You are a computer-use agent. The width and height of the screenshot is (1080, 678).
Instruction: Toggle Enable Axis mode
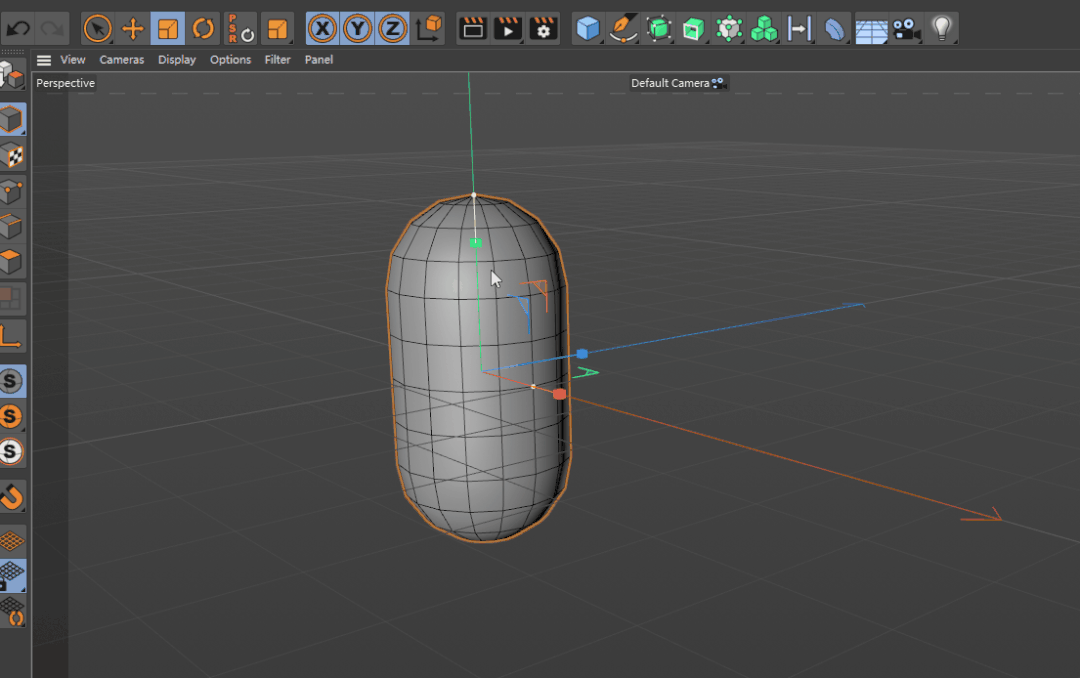pos(12,337)
